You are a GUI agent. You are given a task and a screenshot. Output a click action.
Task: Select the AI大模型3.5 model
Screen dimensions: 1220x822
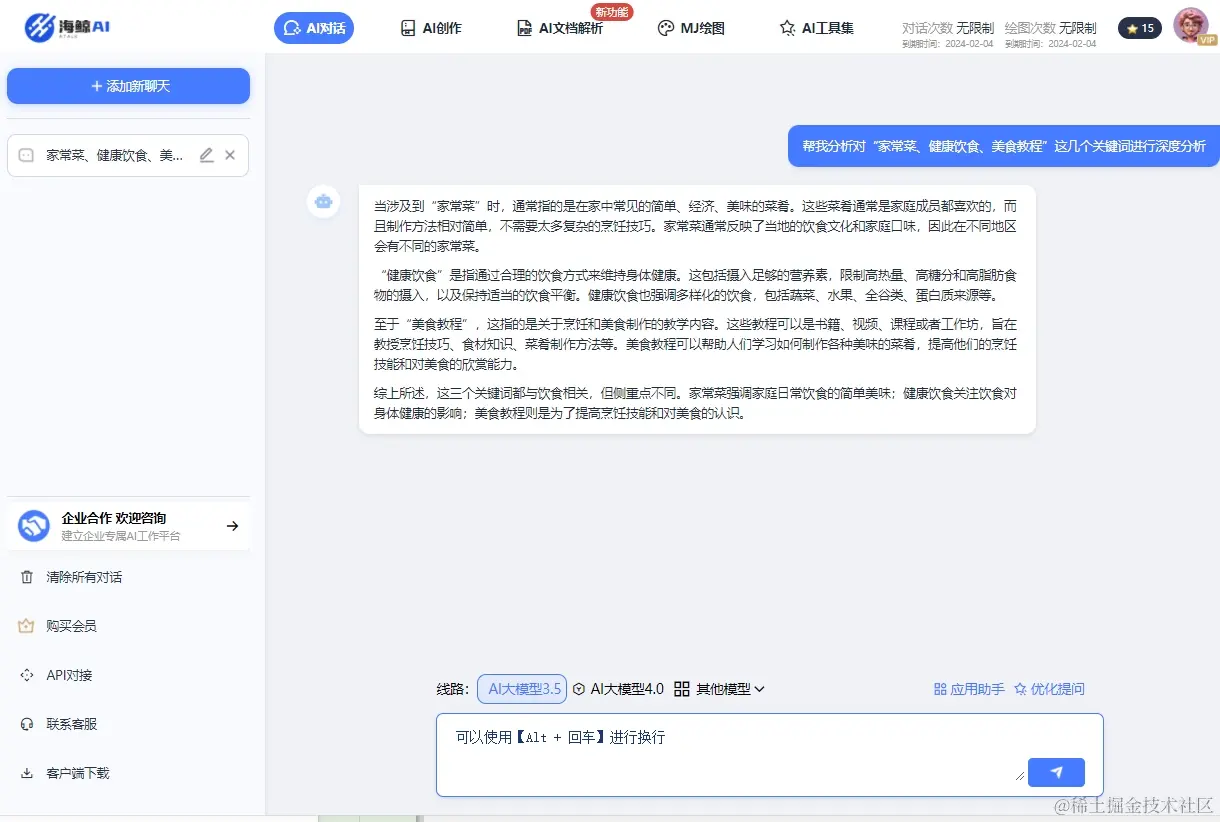pos(521,688)
